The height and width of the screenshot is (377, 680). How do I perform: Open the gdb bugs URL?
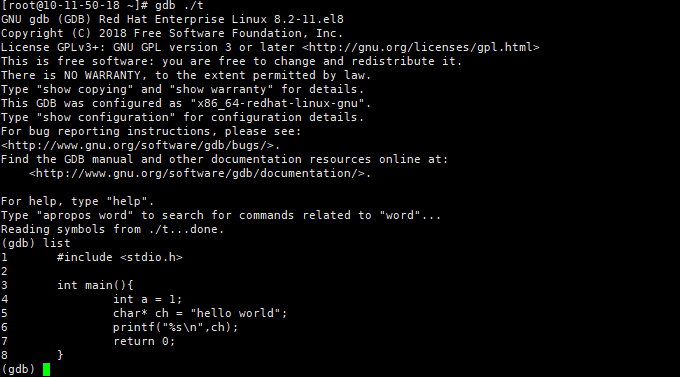coord(138,145)
